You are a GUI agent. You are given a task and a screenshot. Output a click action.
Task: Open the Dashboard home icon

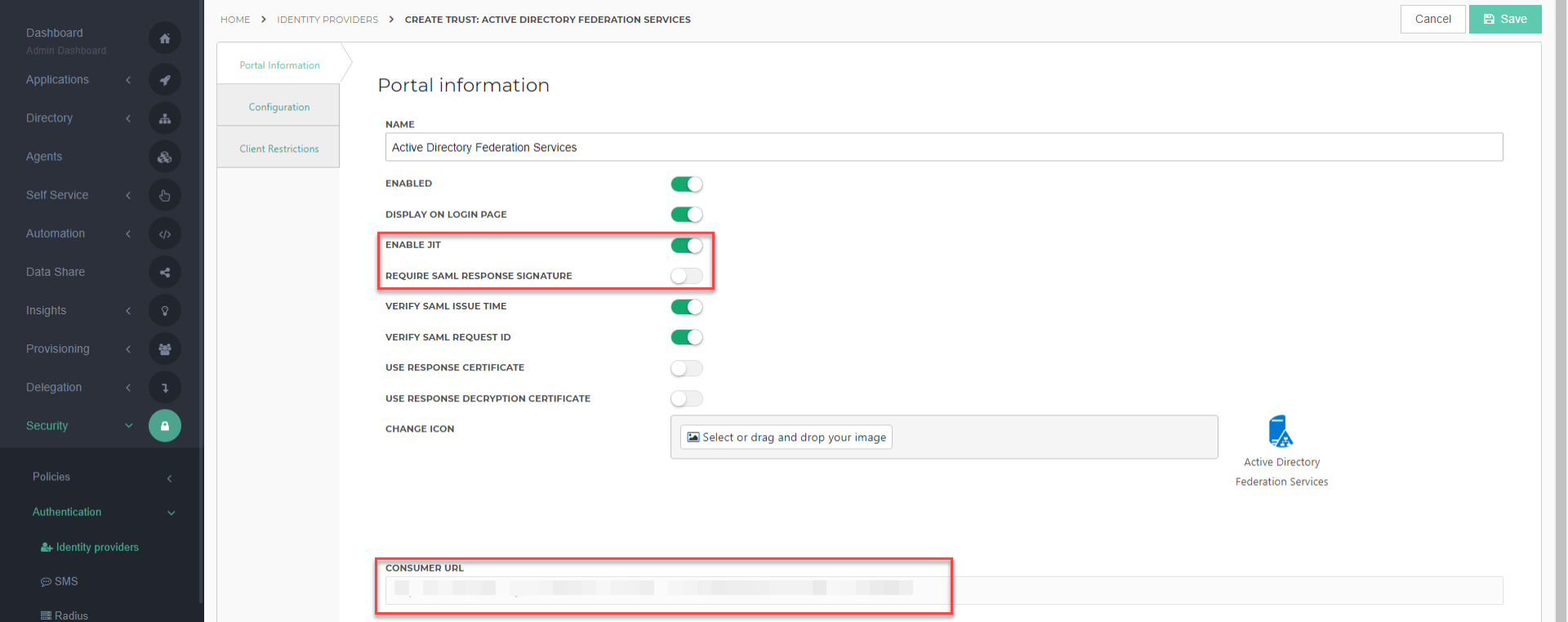(x=165, y=38)
